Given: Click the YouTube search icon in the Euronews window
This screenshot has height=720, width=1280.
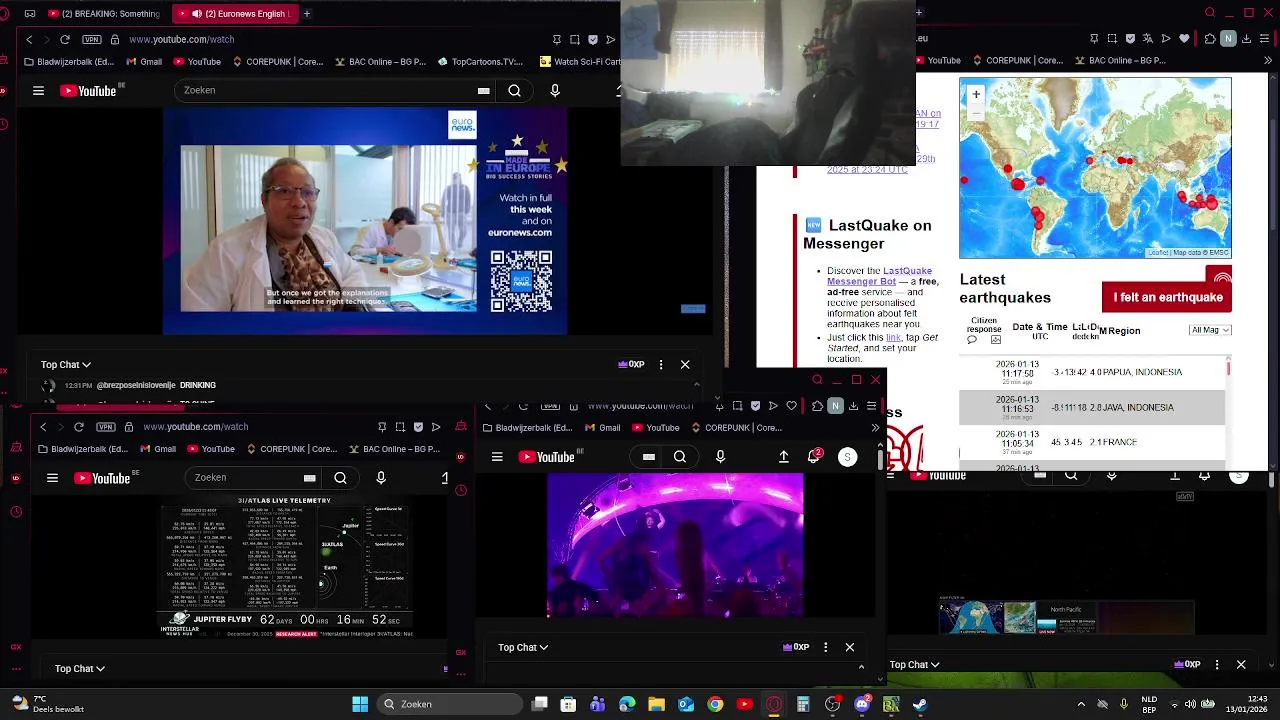Looking at the screenshot, I should point(514,90).
